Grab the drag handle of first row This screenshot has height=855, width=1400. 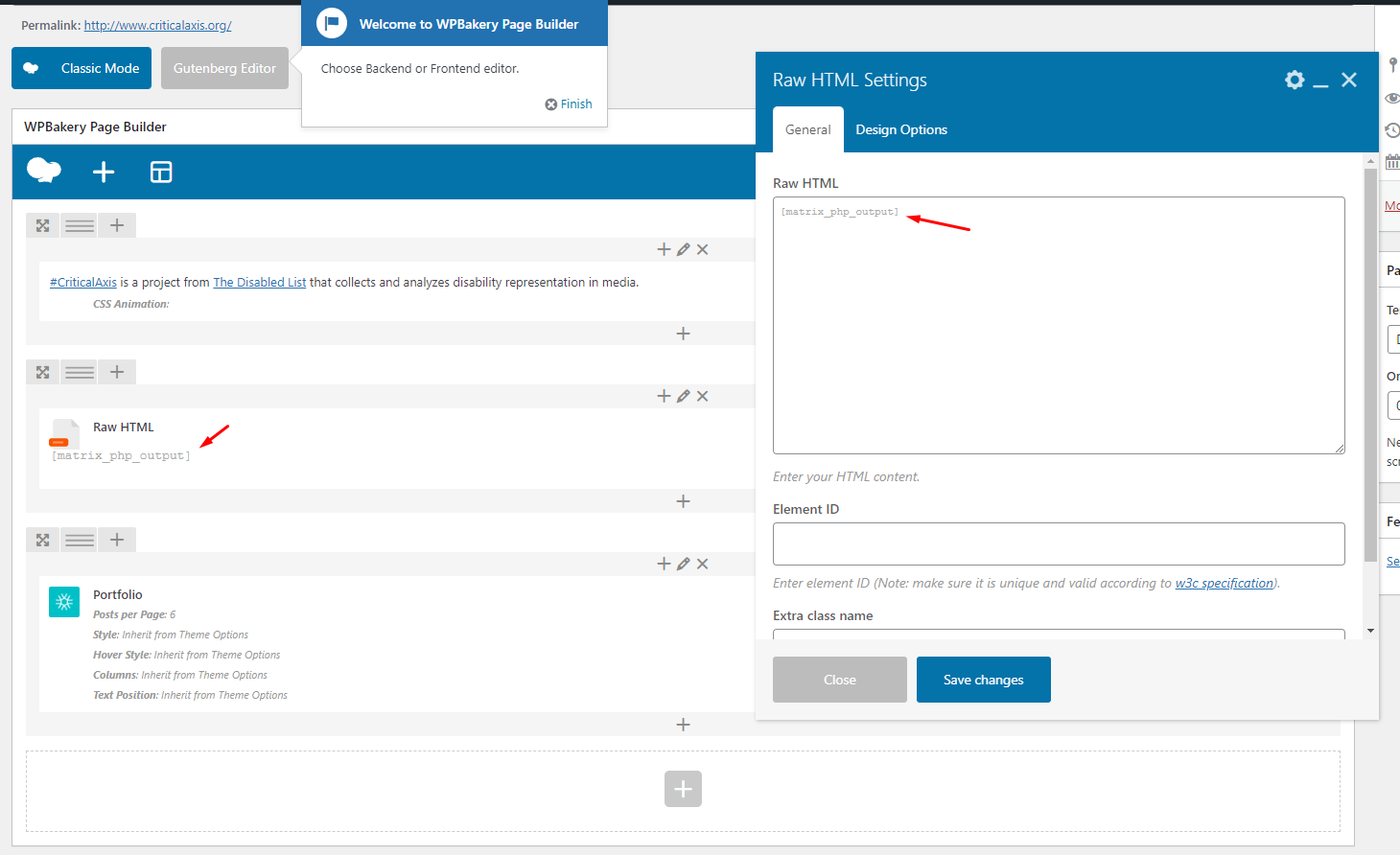[x=80, y=225]
